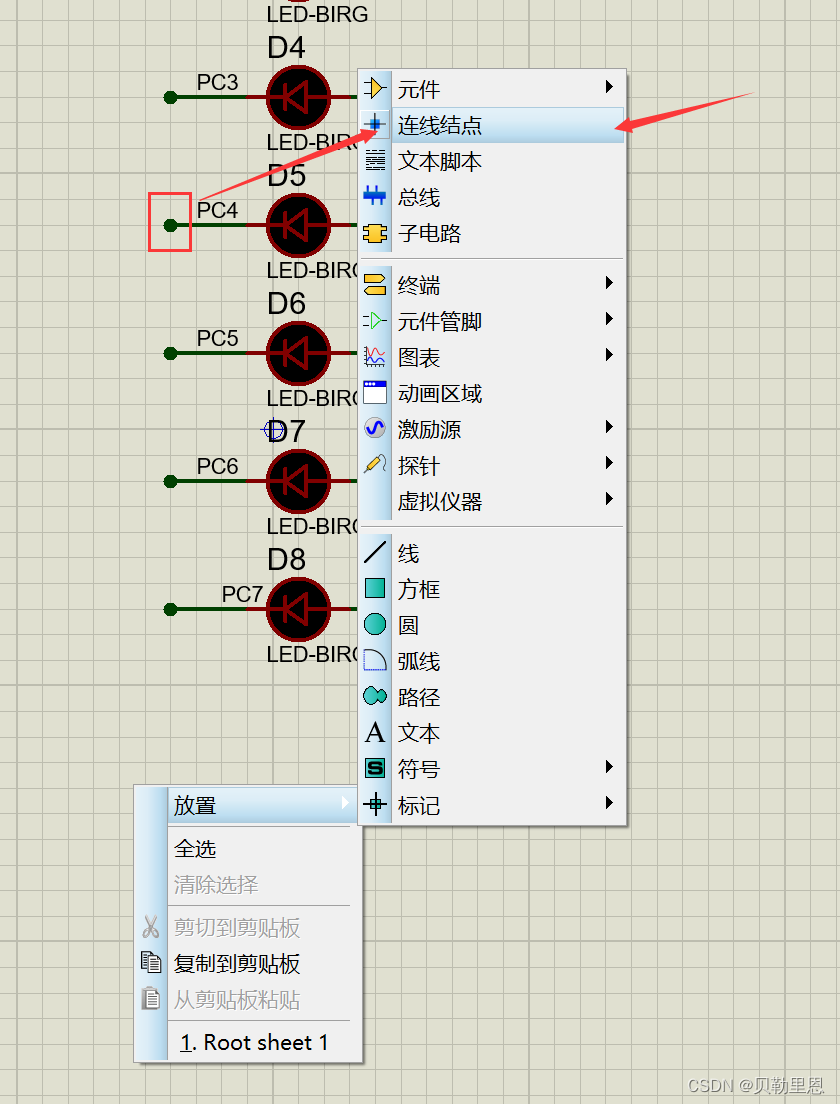Click the D6 LED component
840x1104 pixels.
(x=299, y=353)
